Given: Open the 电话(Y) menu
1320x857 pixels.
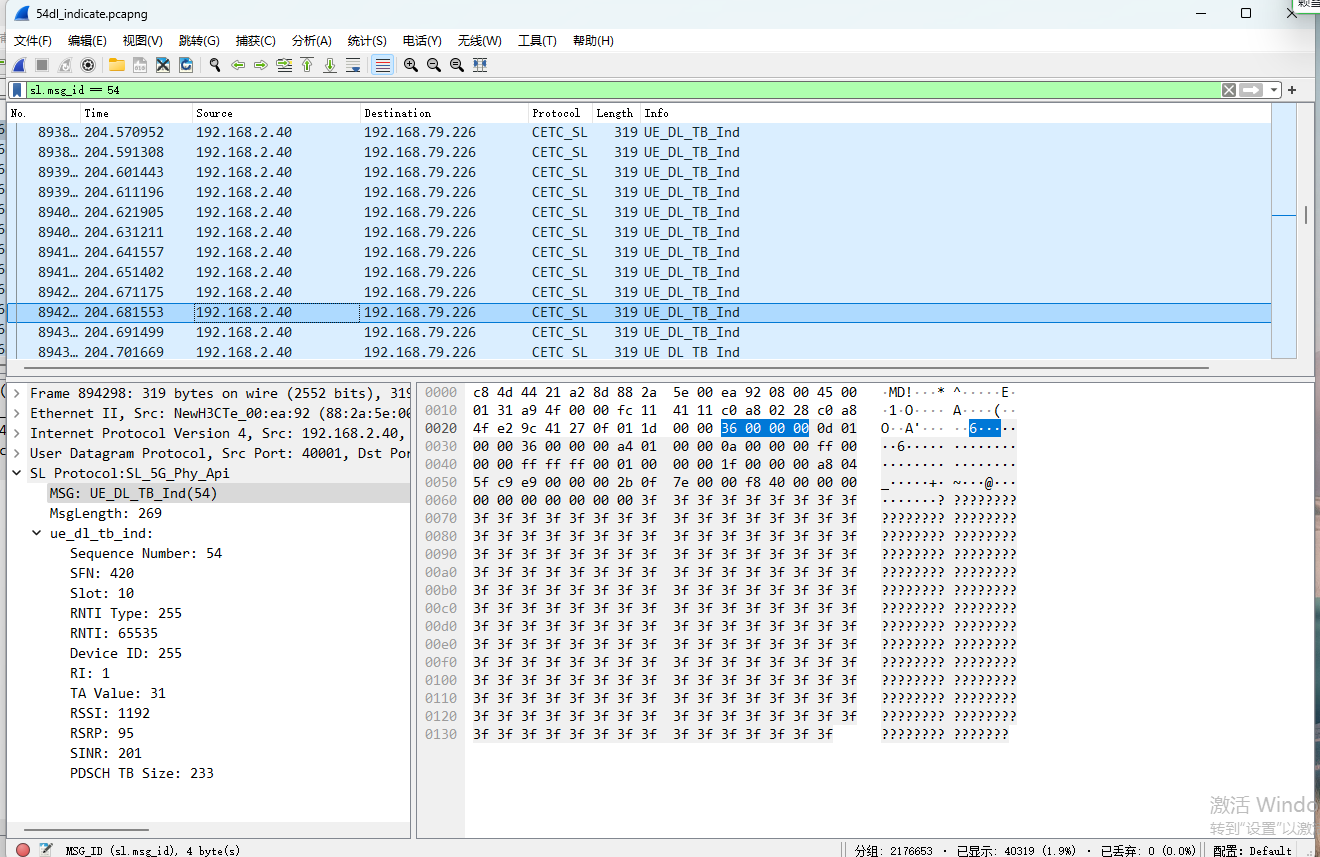Looking at the screenshot, I should [422, 40].
